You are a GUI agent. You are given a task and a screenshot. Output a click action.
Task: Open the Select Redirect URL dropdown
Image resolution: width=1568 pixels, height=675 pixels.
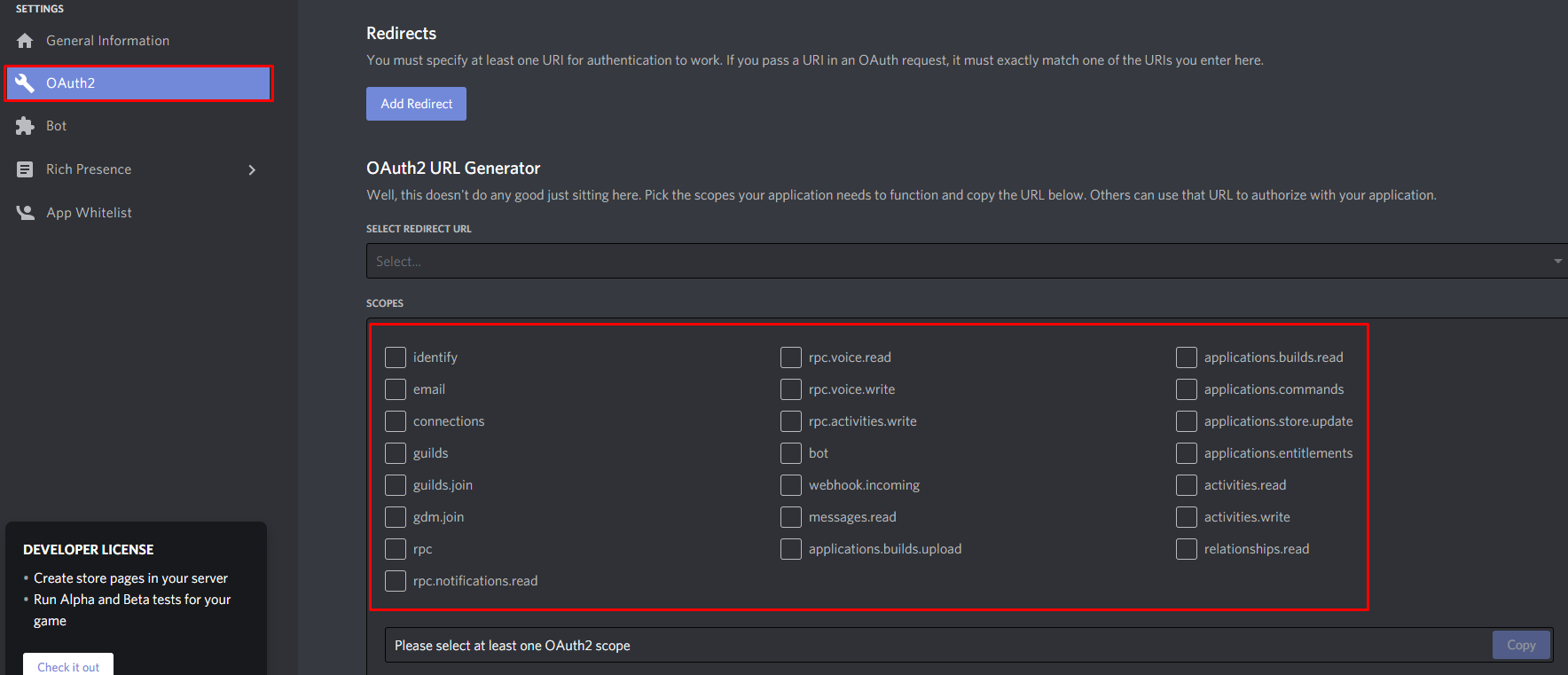point(958,261)
